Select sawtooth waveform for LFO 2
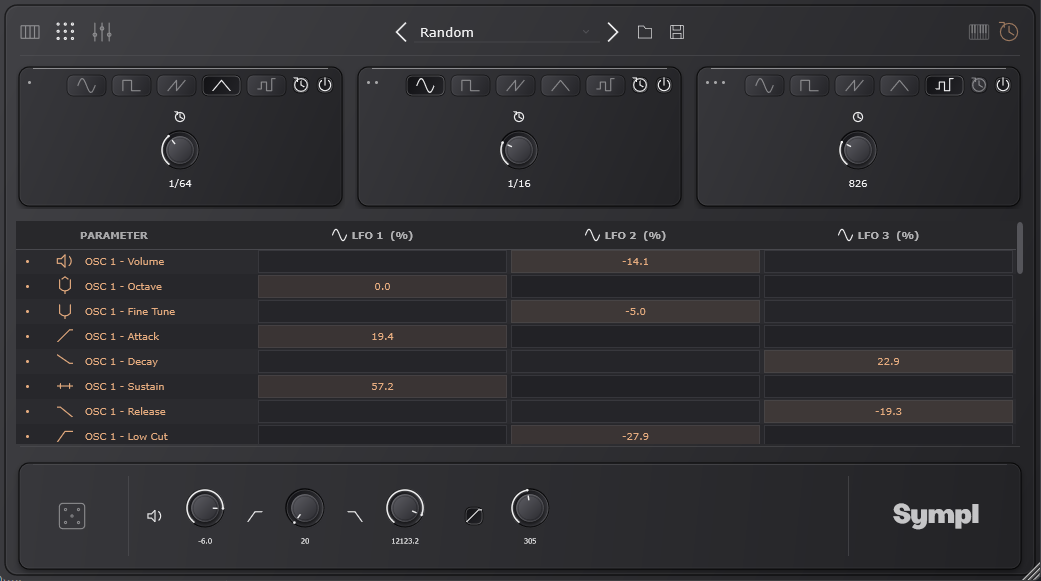The height and width of the screenshot is (581, 1041). (515, 85)
